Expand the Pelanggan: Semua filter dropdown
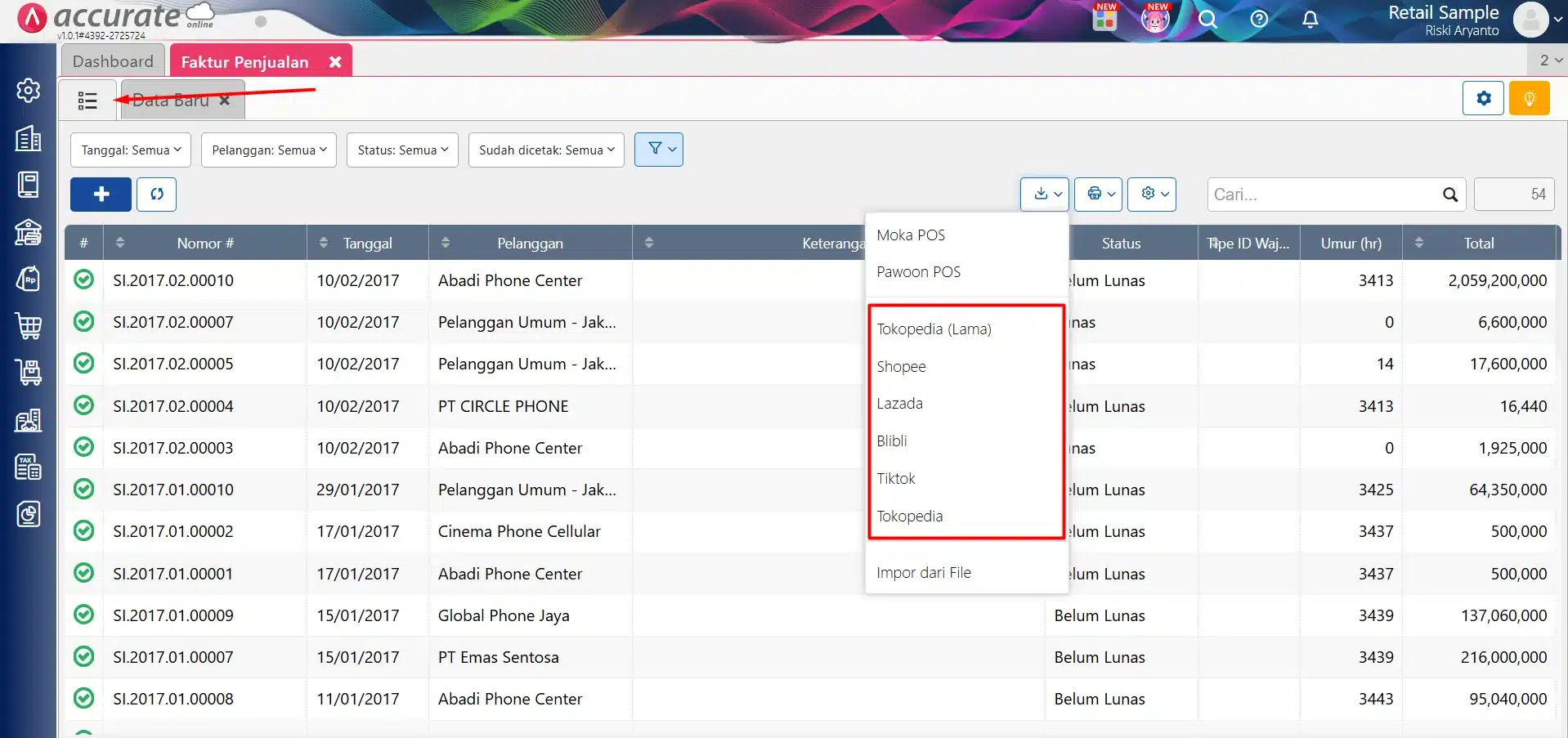 [269, 150]
